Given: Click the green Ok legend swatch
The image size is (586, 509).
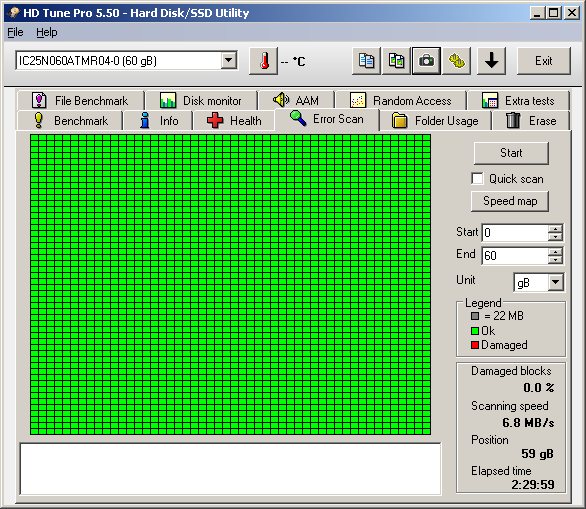Looking at the screenshot, I should (x=475, y=331).
